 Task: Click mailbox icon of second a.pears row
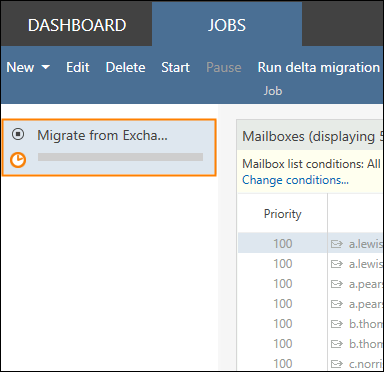(x=337, y=304)
